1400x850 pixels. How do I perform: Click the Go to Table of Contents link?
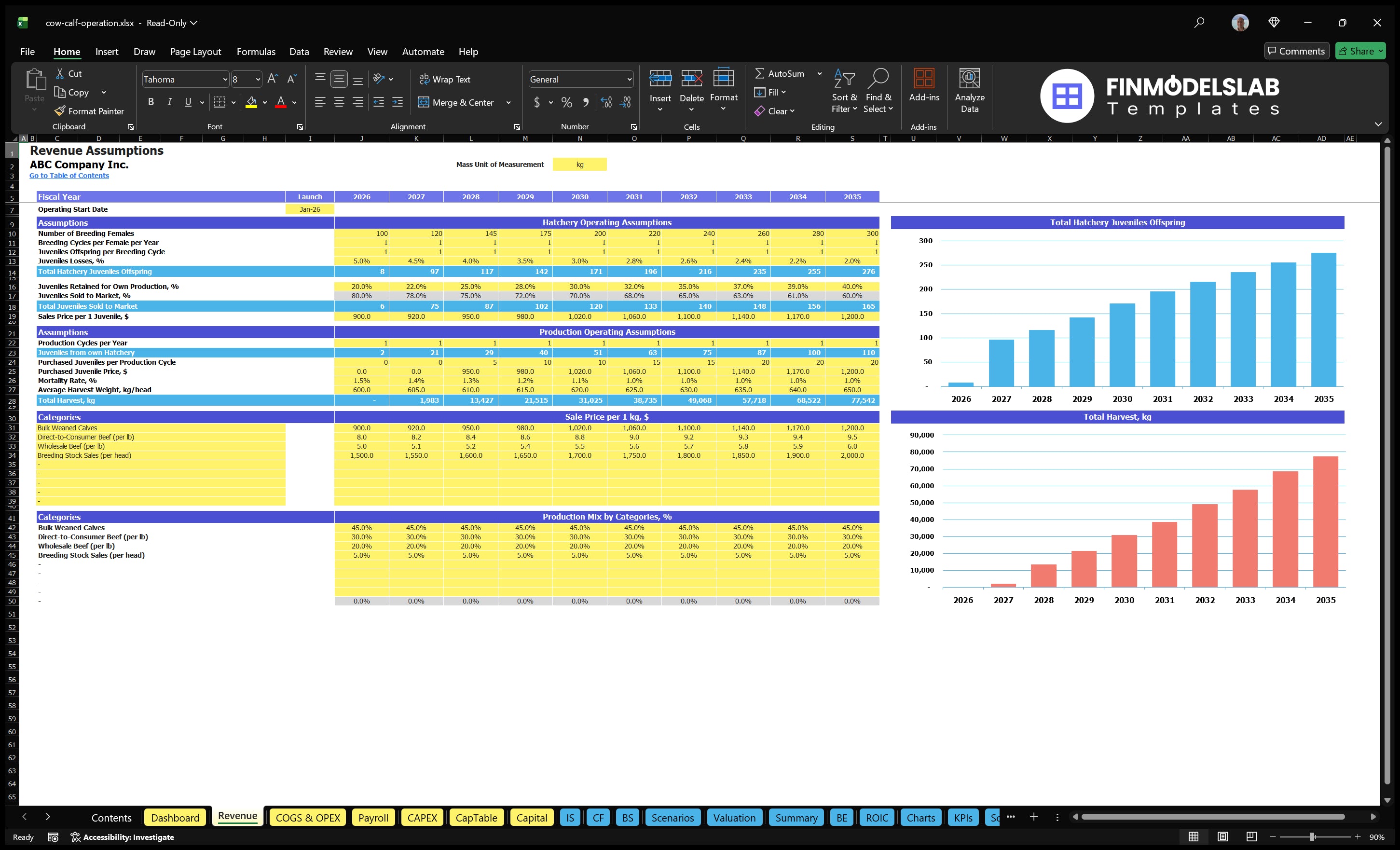[x=69, y=175]
